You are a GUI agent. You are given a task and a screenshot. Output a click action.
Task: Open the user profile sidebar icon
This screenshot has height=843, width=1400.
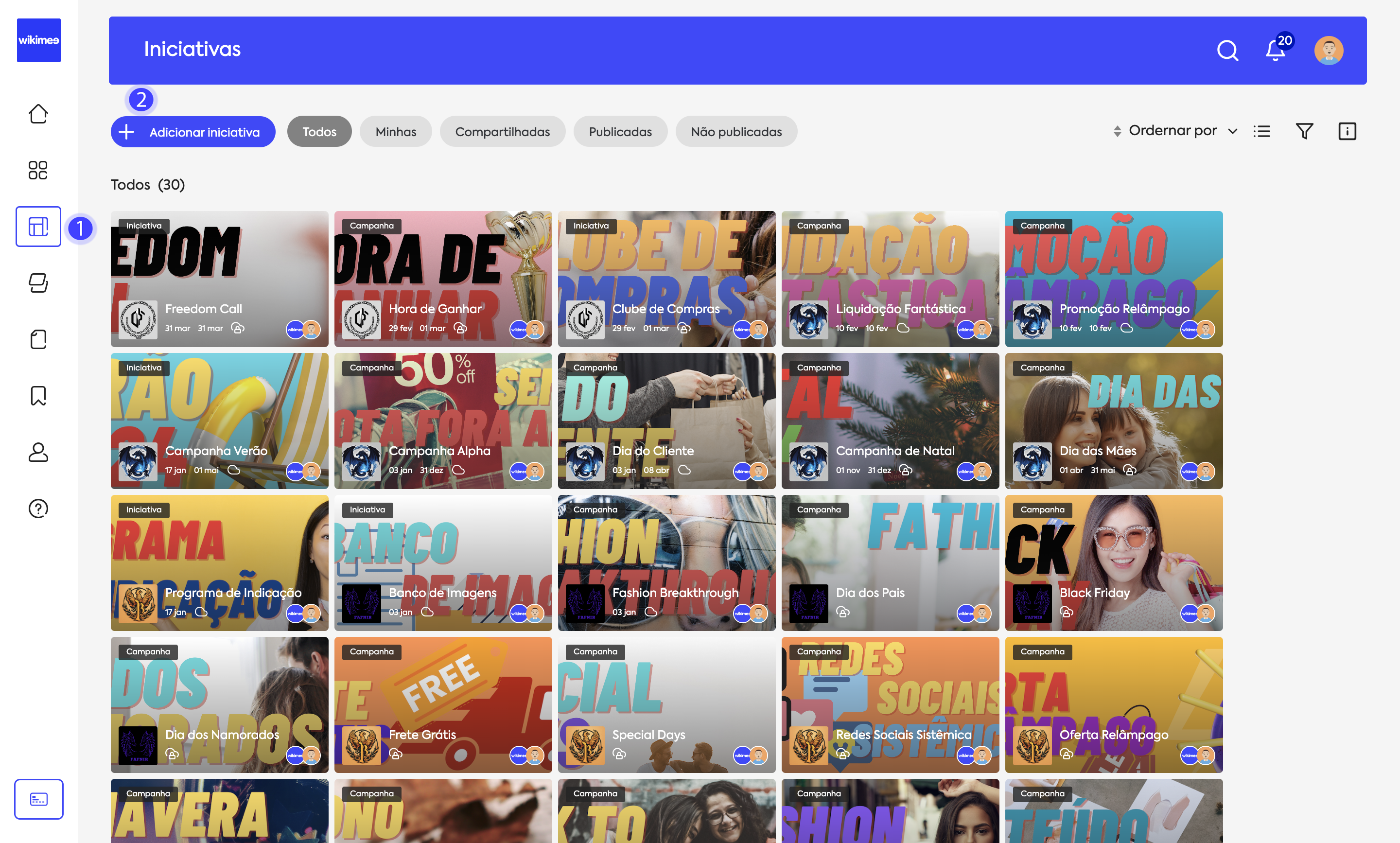[x=38, y=452]
